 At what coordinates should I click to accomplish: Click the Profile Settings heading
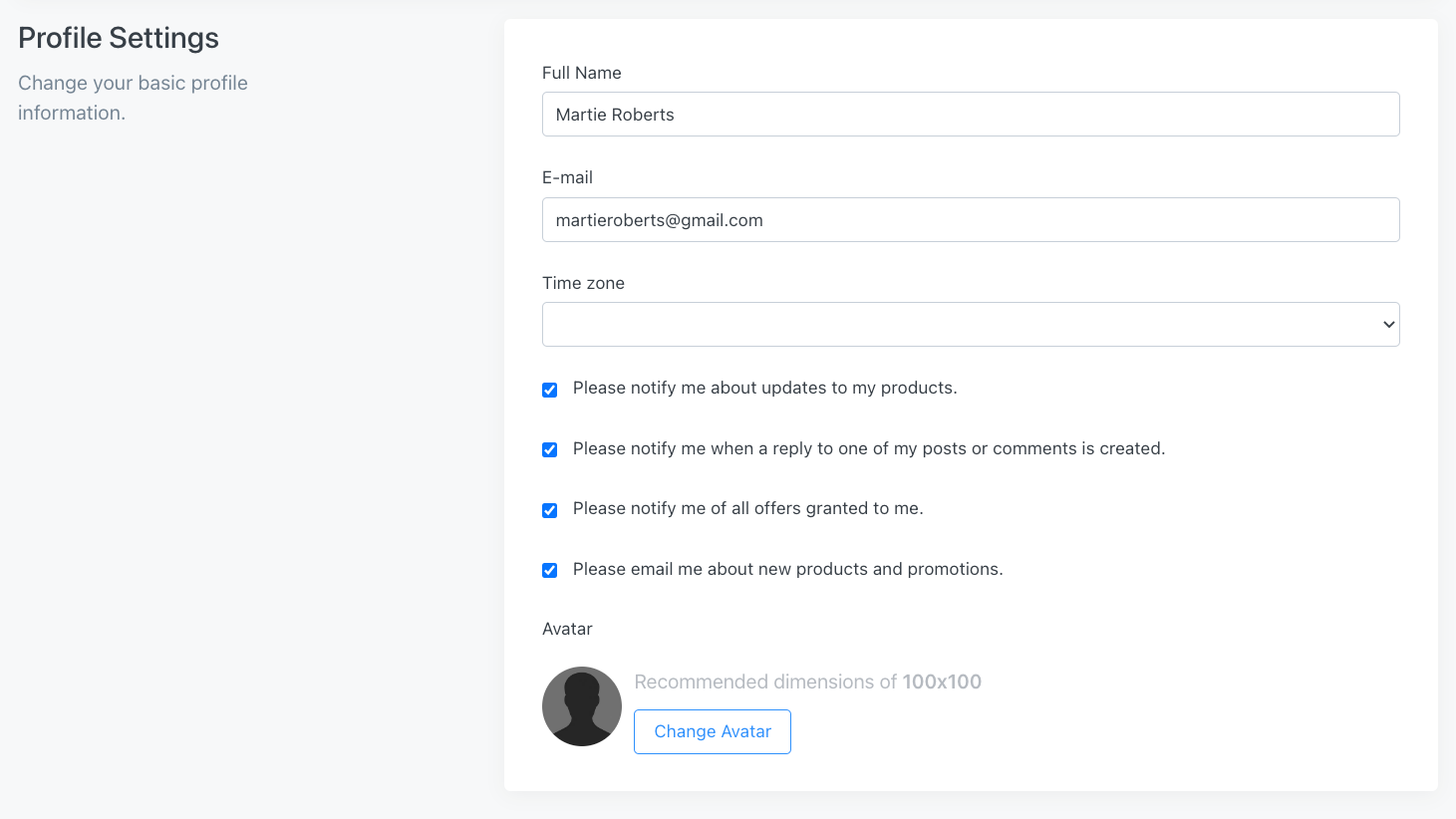(x=119, y=38)
